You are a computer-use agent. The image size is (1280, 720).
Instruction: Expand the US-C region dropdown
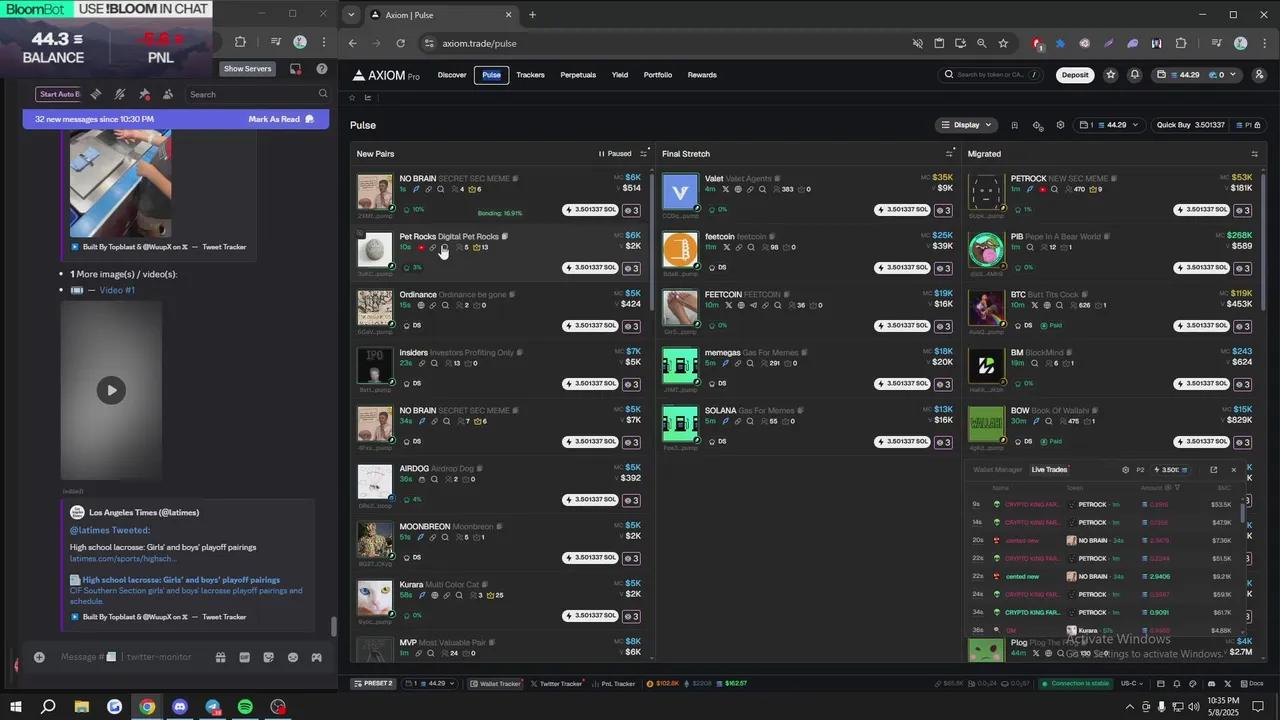pyautogui.click(x=1131, y=684)
